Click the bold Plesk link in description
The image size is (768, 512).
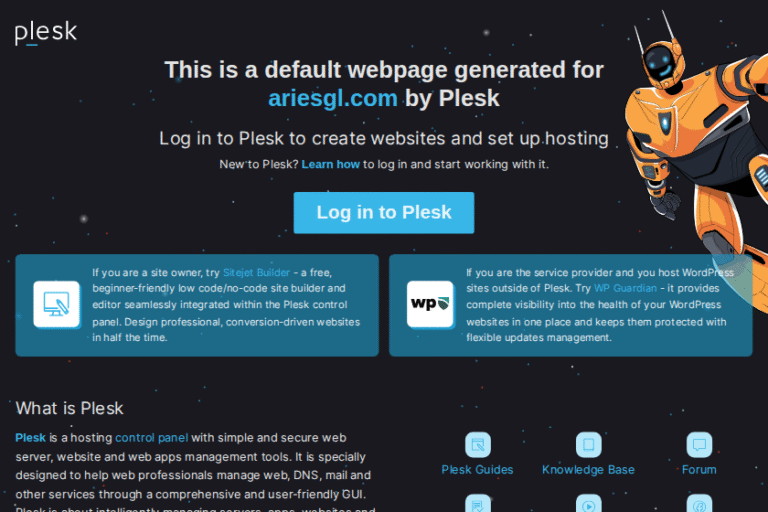coord(30,438)
